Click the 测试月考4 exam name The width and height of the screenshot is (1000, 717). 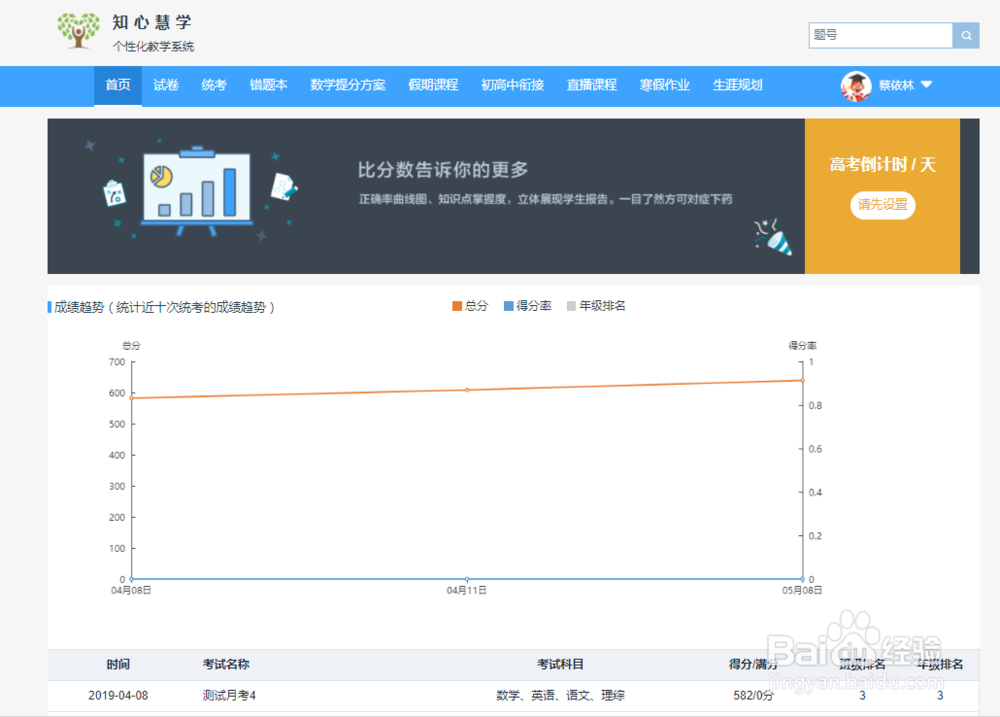(x=229, y=695)
